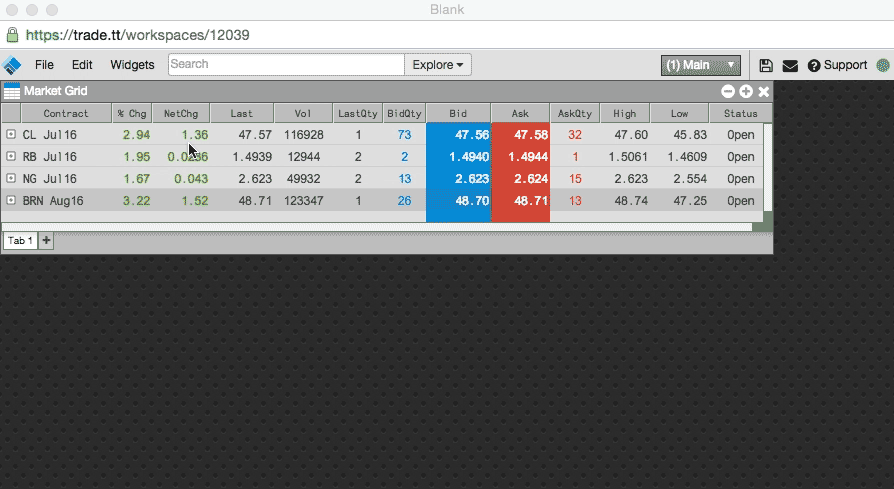Click in the Search input field
The width and height of the screenshot is (894, 489).
point(285,65)
